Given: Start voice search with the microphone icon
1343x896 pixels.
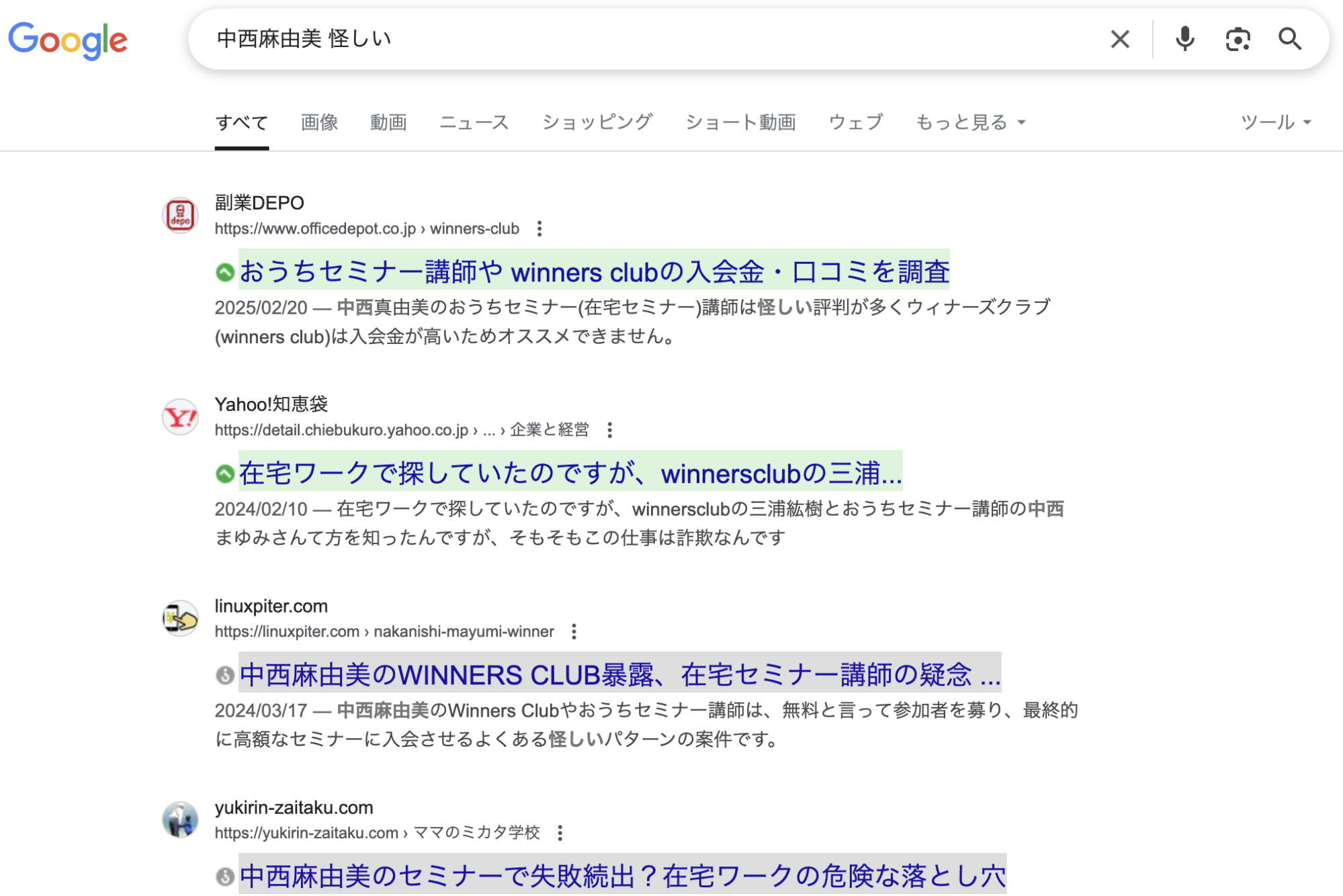Looking at the screenshot, I should pyautogui.click(x=1185, y=39).
